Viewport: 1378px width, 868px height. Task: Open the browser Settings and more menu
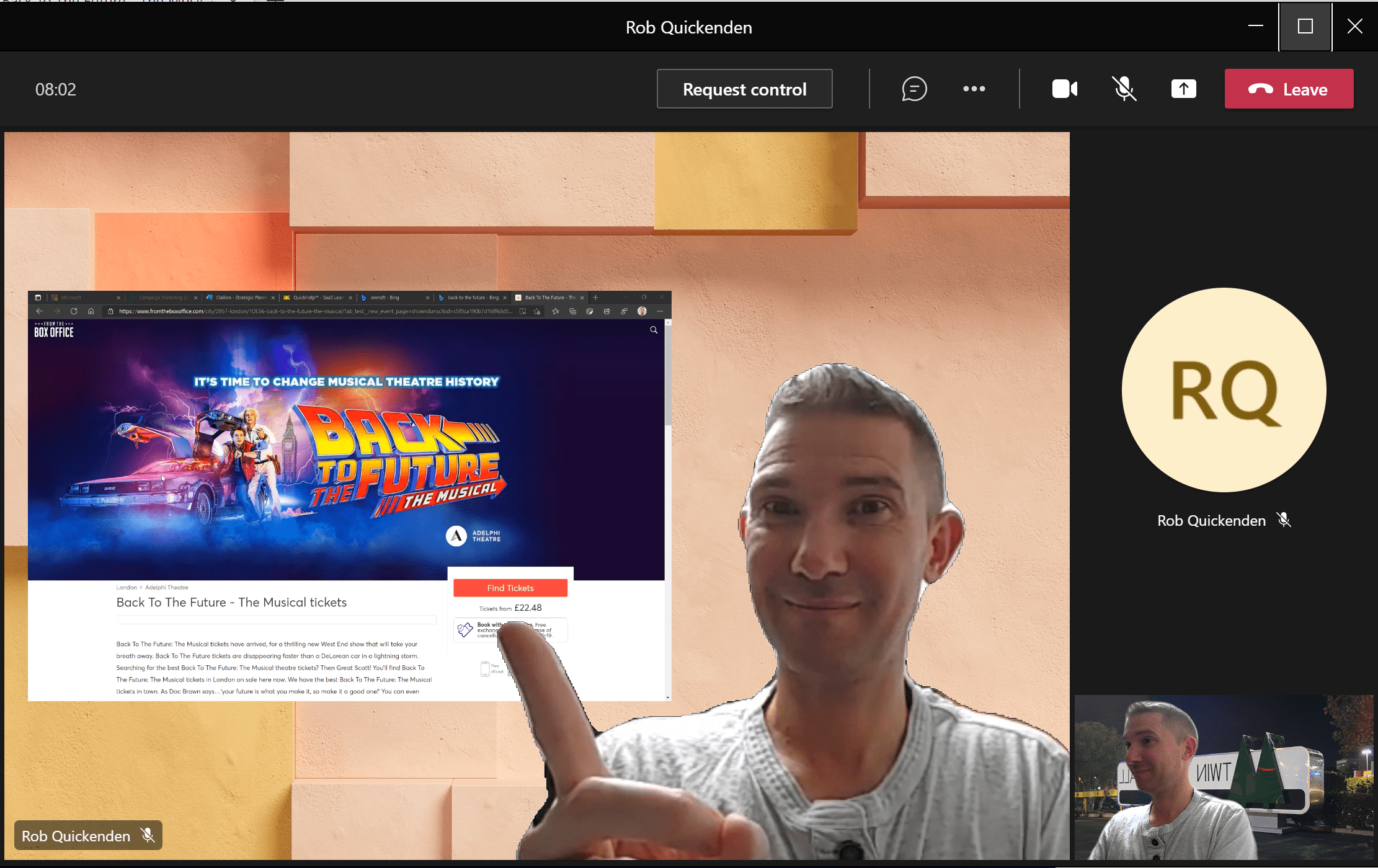point(659,311)
